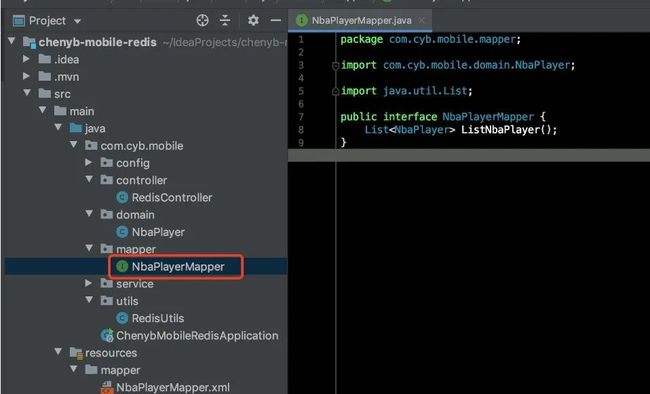Viewport: 650px width, 394px height.
Task: Collapse the domain package
Action: (x=89, y=214)
